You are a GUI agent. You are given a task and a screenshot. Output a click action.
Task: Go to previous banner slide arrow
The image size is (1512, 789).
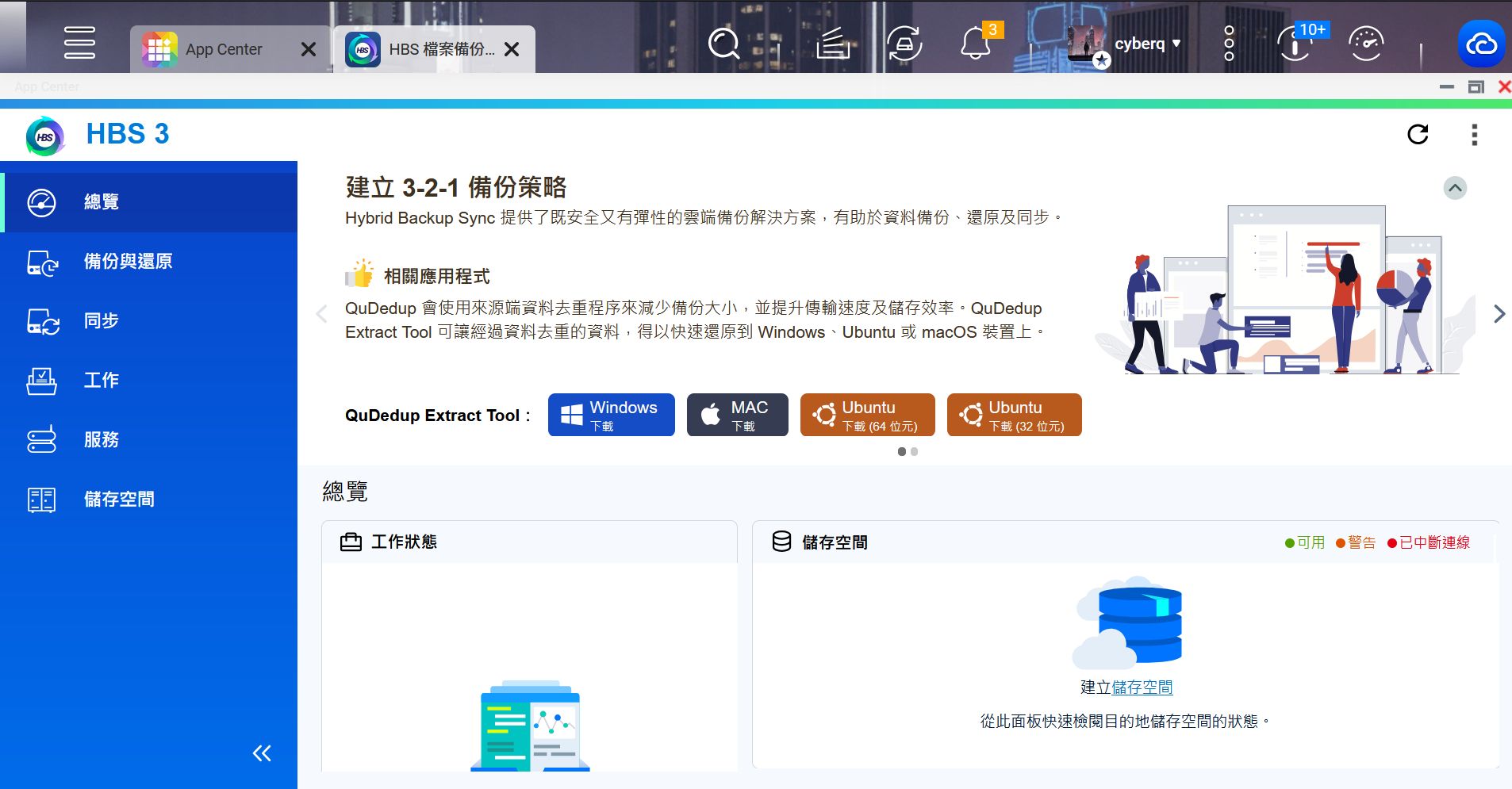(x=321, y=314)
